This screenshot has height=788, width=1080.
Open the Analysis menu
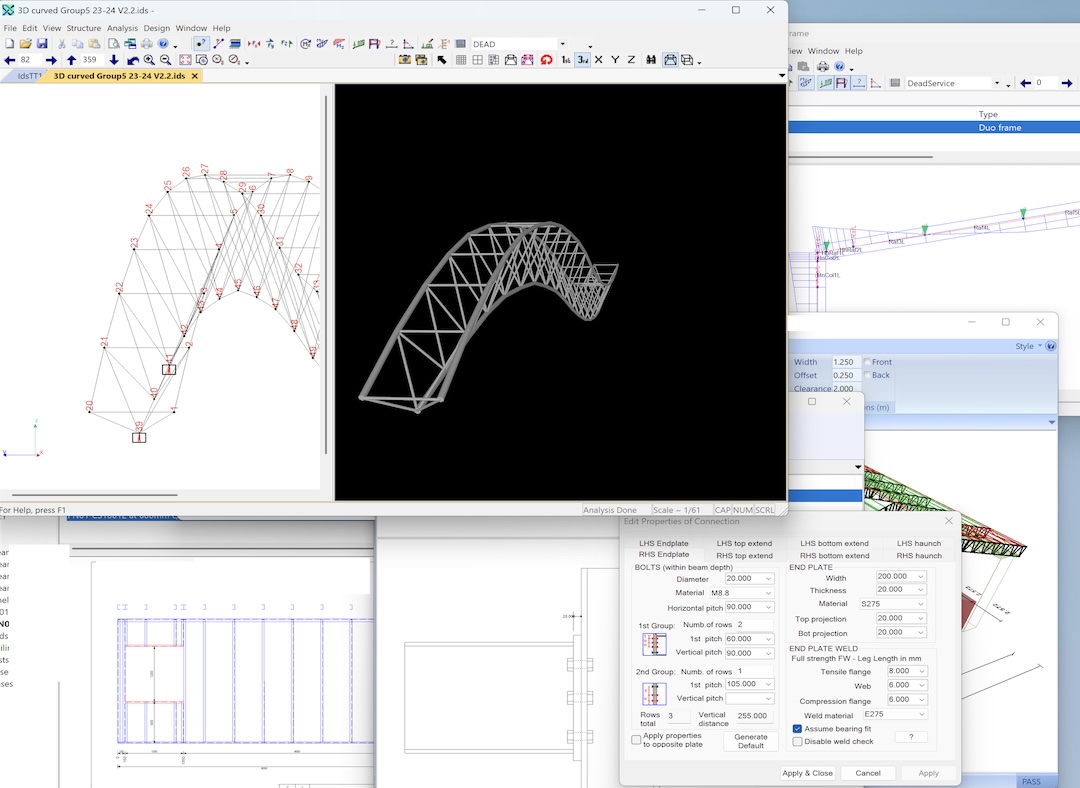(x=122, y=28)
